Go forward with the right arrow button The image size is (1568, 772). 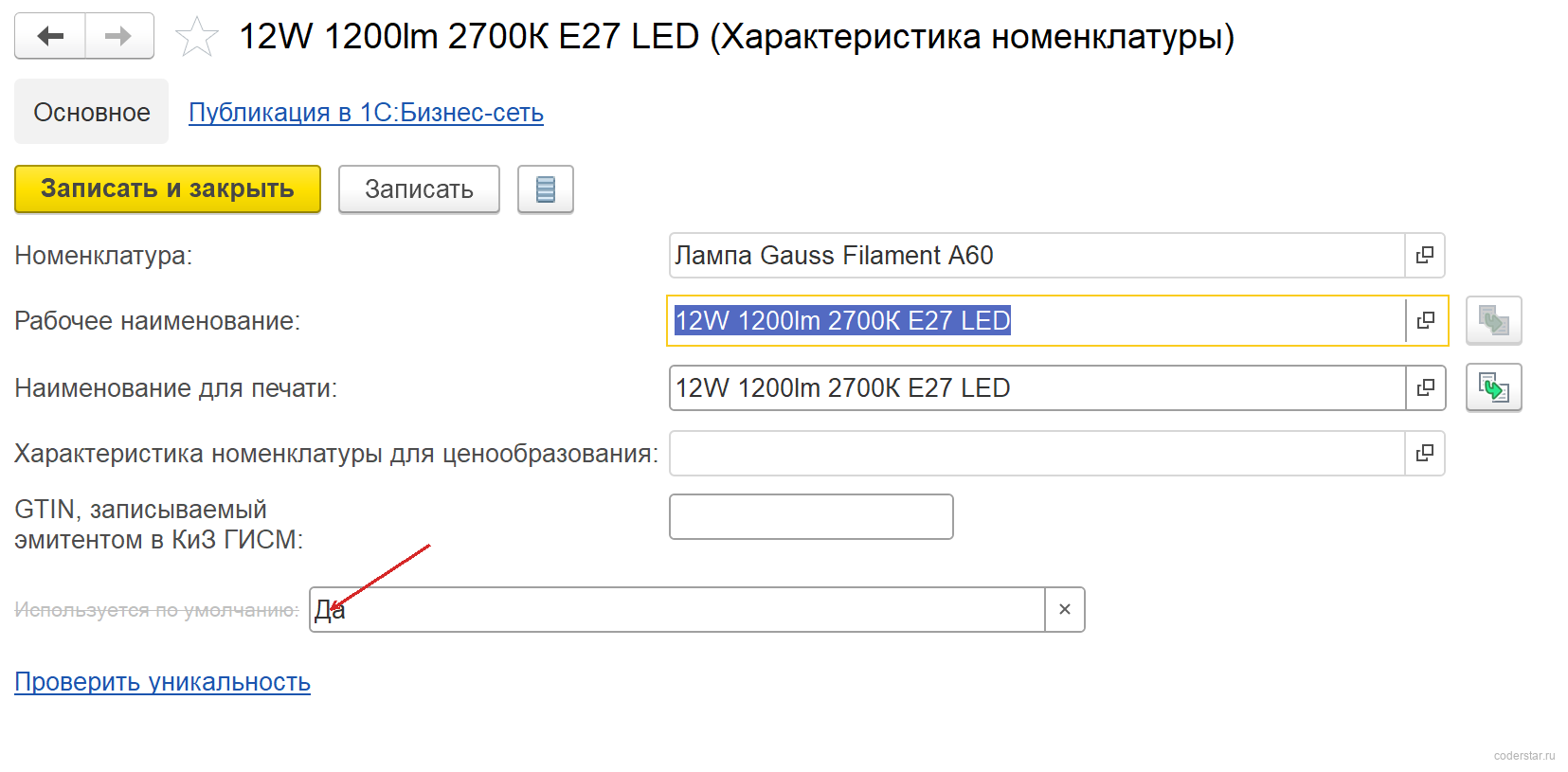pos(119,36)
